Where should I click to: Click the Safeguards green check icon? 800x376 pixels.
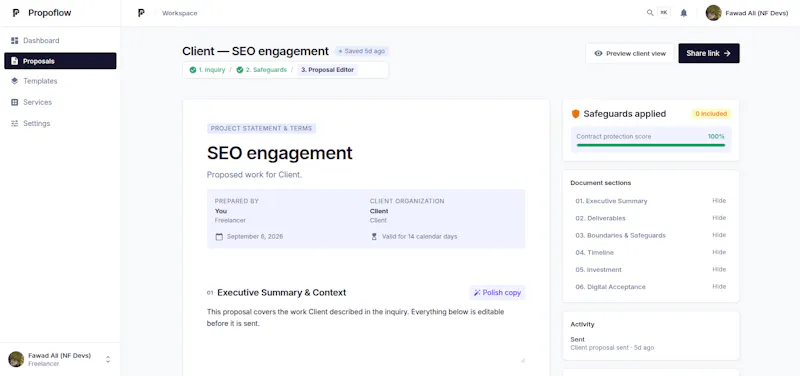pos(240,70)
